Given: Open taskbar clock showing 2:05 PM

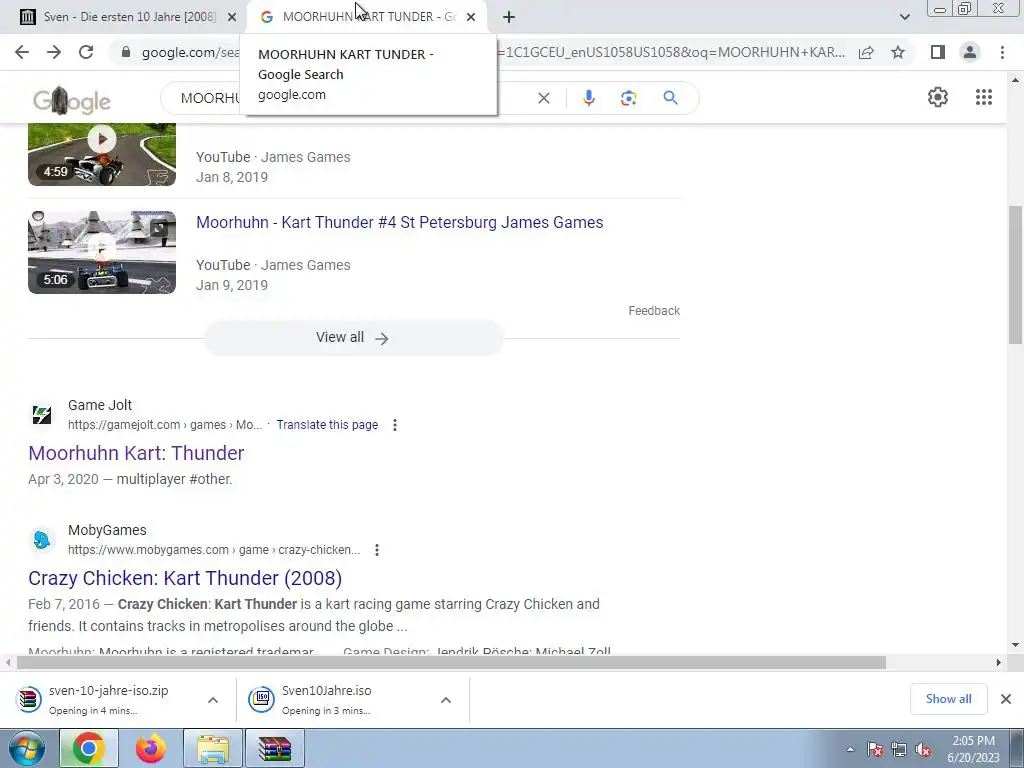Looking at the screenshot, I should 973,749.
